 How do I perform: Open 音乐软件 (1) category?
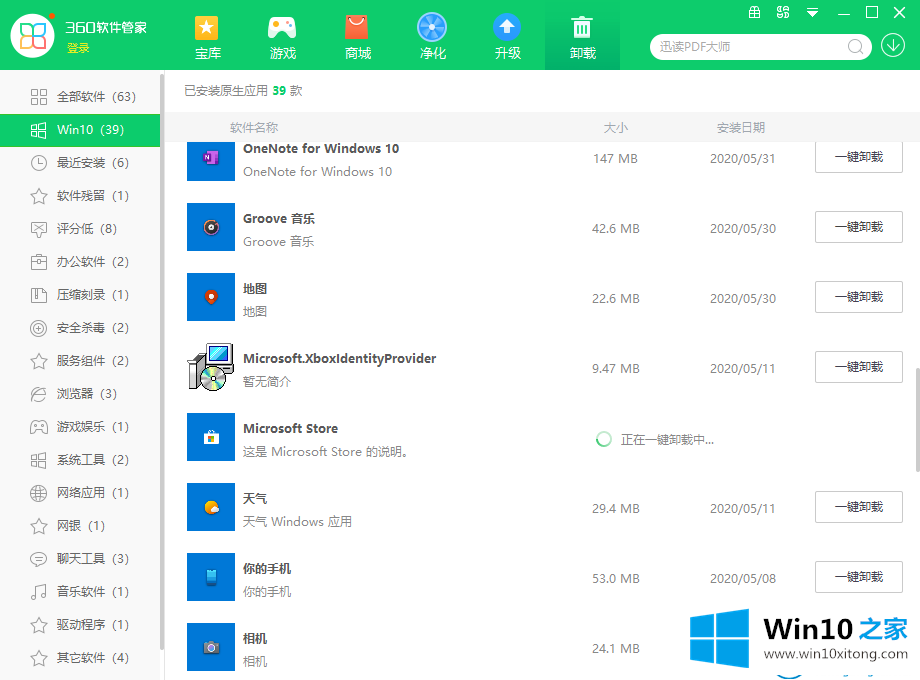coord(80,591)
